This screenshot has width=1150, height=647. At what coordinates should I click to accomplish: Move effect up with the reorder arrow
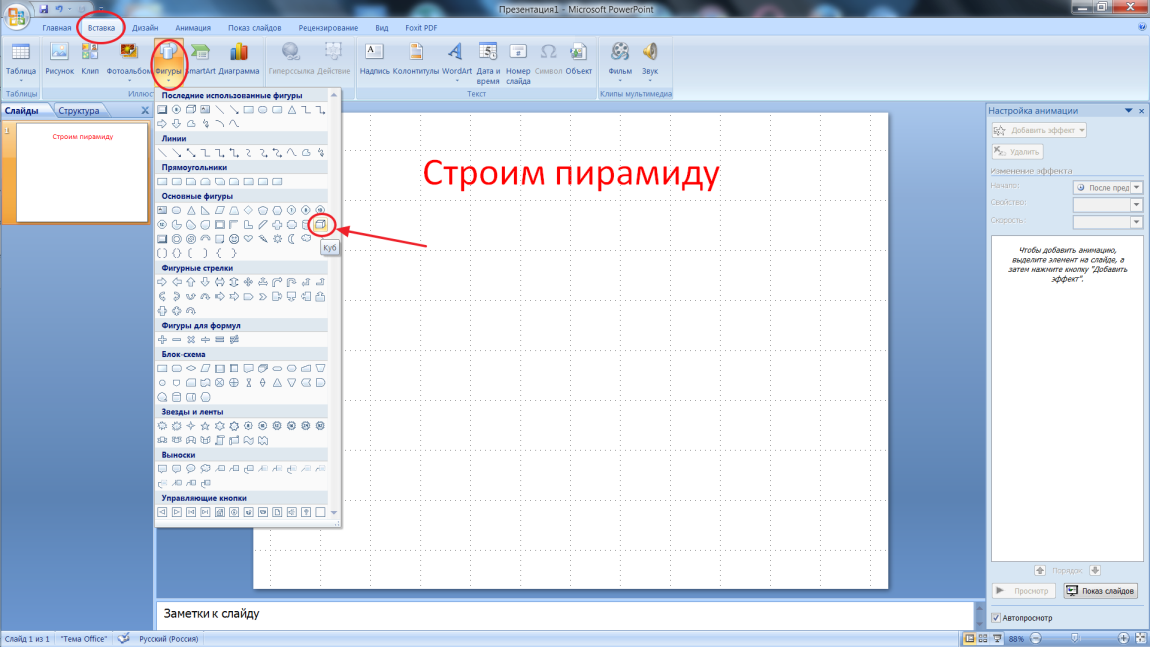click(x=1040, y=570)
